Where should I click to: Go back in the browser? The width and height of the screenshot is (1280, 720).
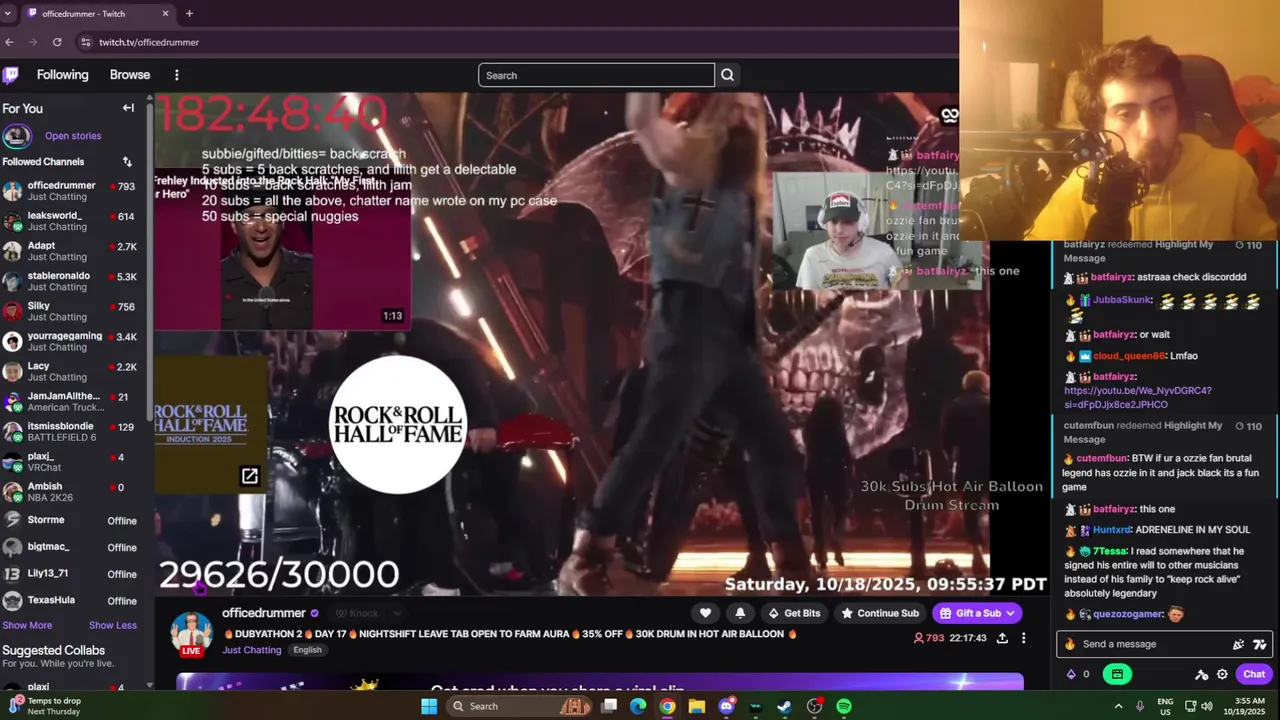click(9, 42)
